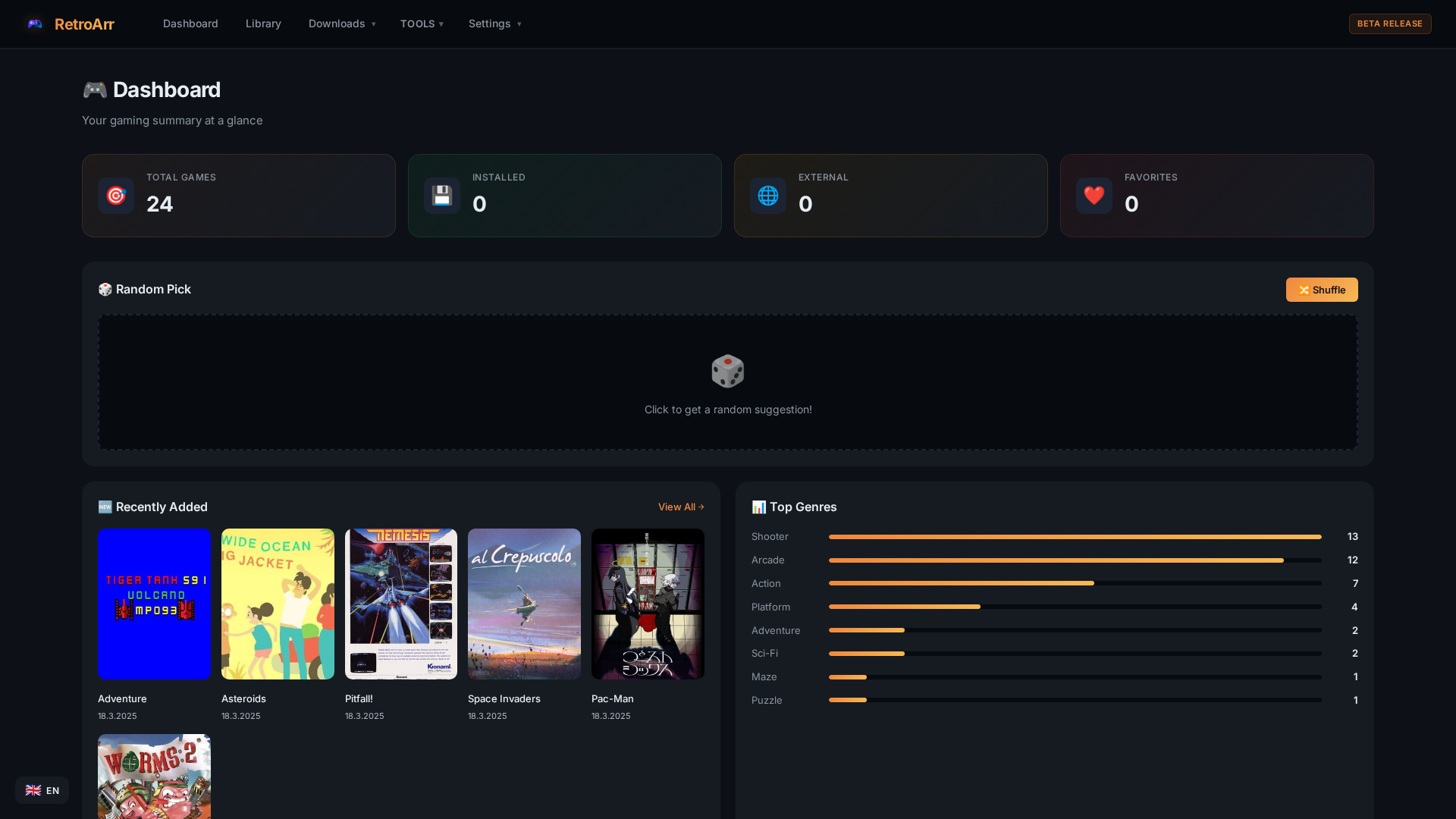The height and width of the screenshot is (819, 1456).
Task: Click the Shuffle button
Action: [1321, 290]
